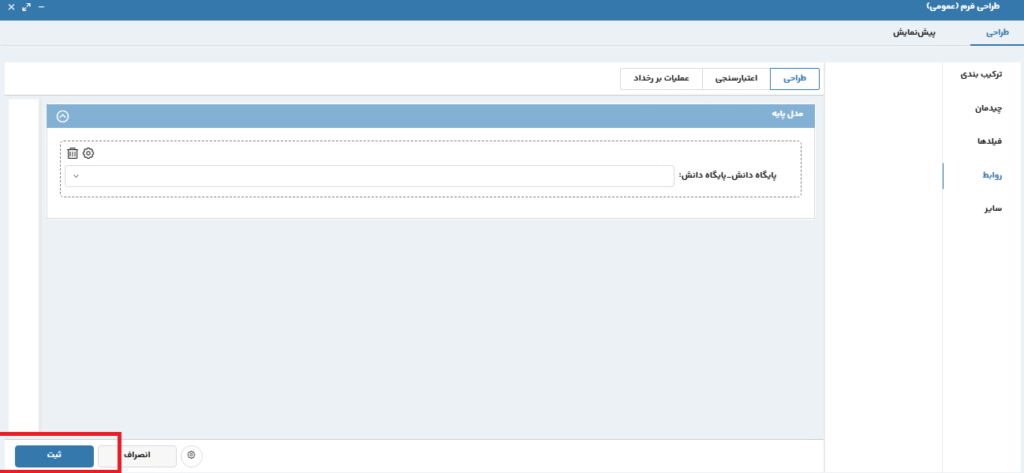Minimize the form designer dialog
This screenshot has width=1024, height=473.
pos(40,7)
